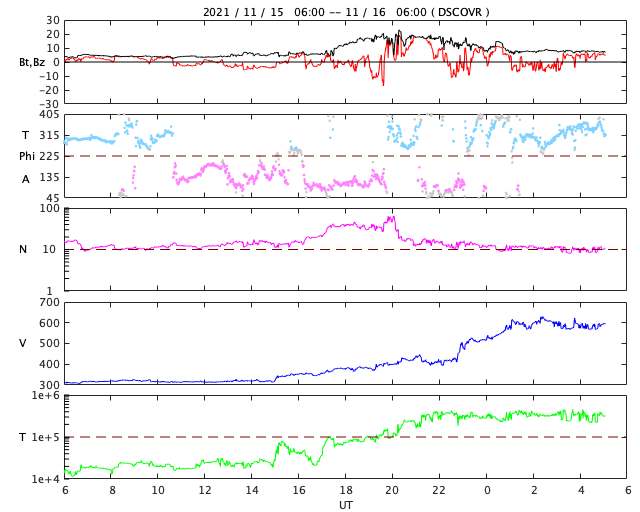Click the '1' tick on N axis
640x512 pixels.
point(50,291)
